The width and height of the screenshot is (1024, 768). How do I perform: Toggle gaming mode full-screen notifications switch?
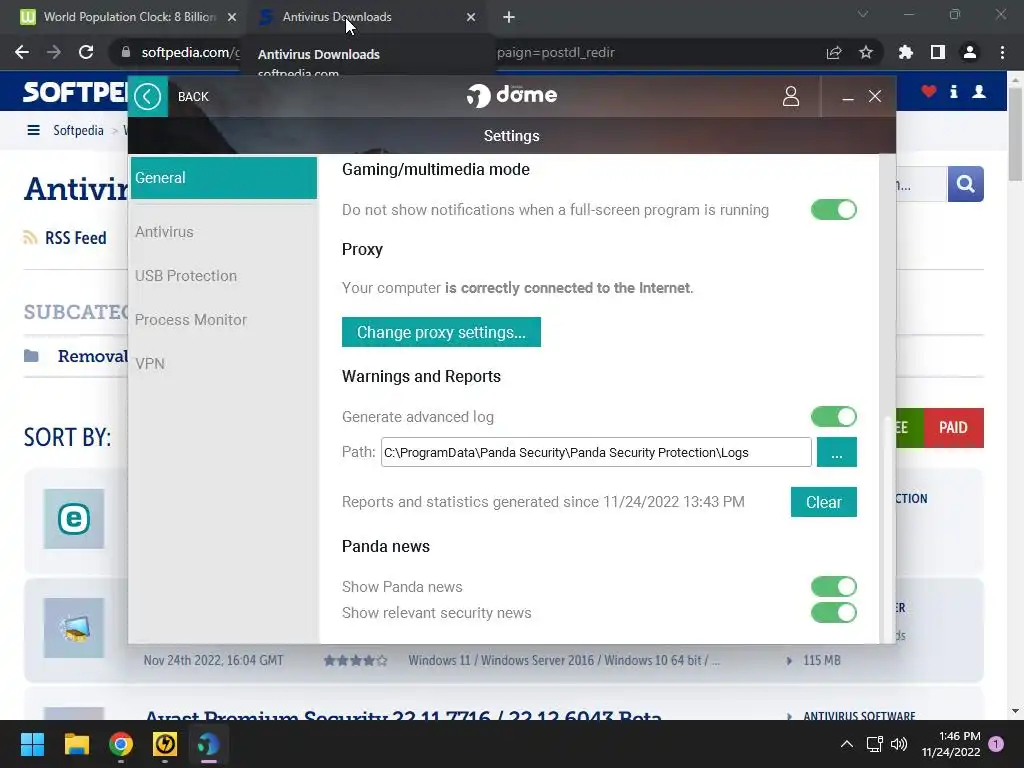click(x=833, y=210)
